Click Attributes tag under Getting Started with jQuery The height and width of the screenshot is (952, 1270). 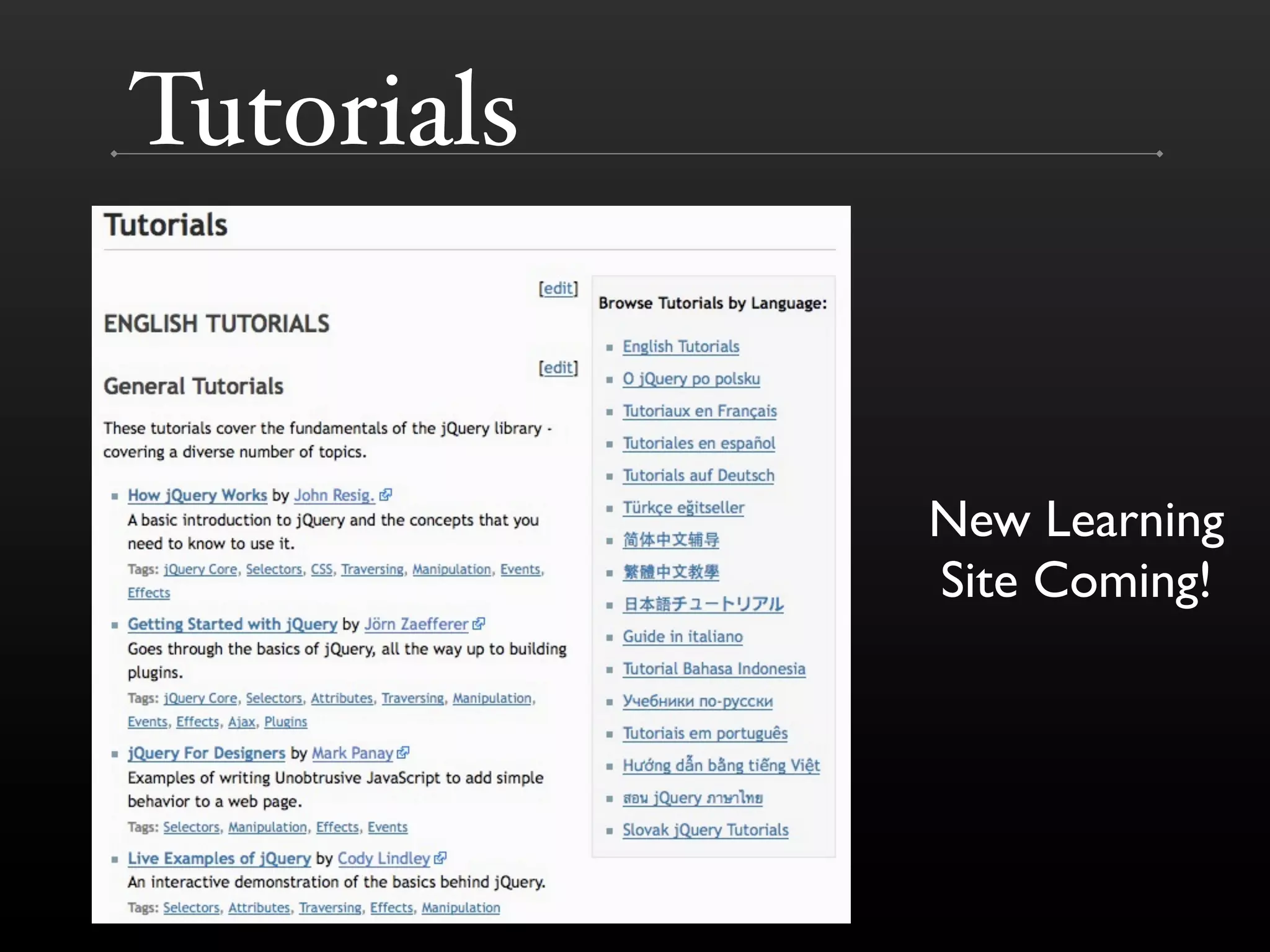(x=342, y=698)
